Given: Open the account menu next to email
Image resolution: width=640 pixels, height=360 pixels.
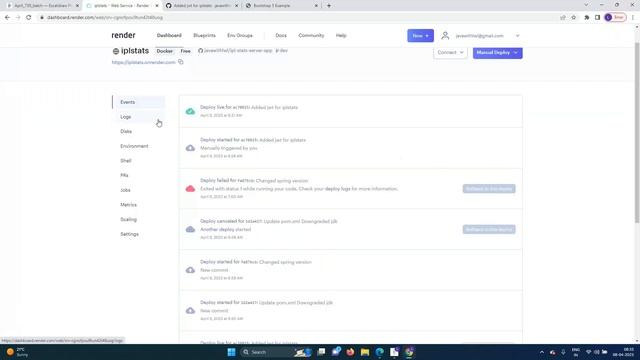Looking at the screenshot, I should [x=517, y=36].
